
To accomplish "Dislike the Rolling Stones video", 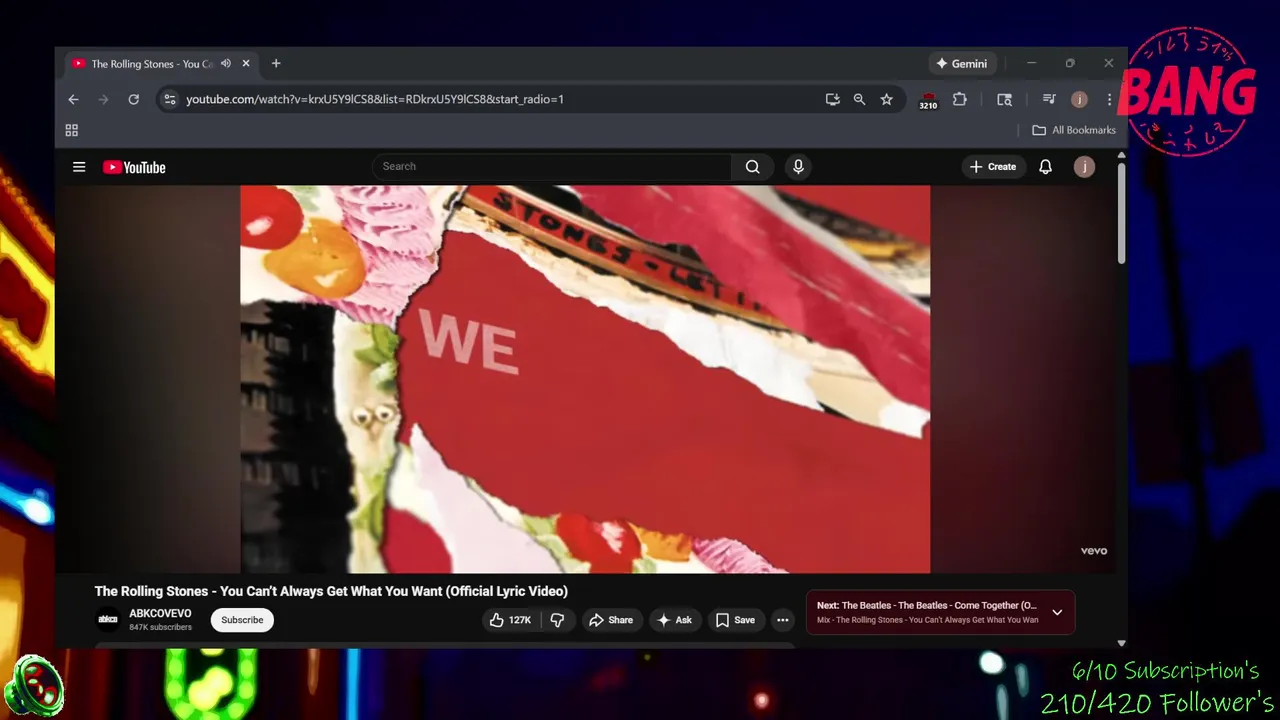I will tap(558, 620).
